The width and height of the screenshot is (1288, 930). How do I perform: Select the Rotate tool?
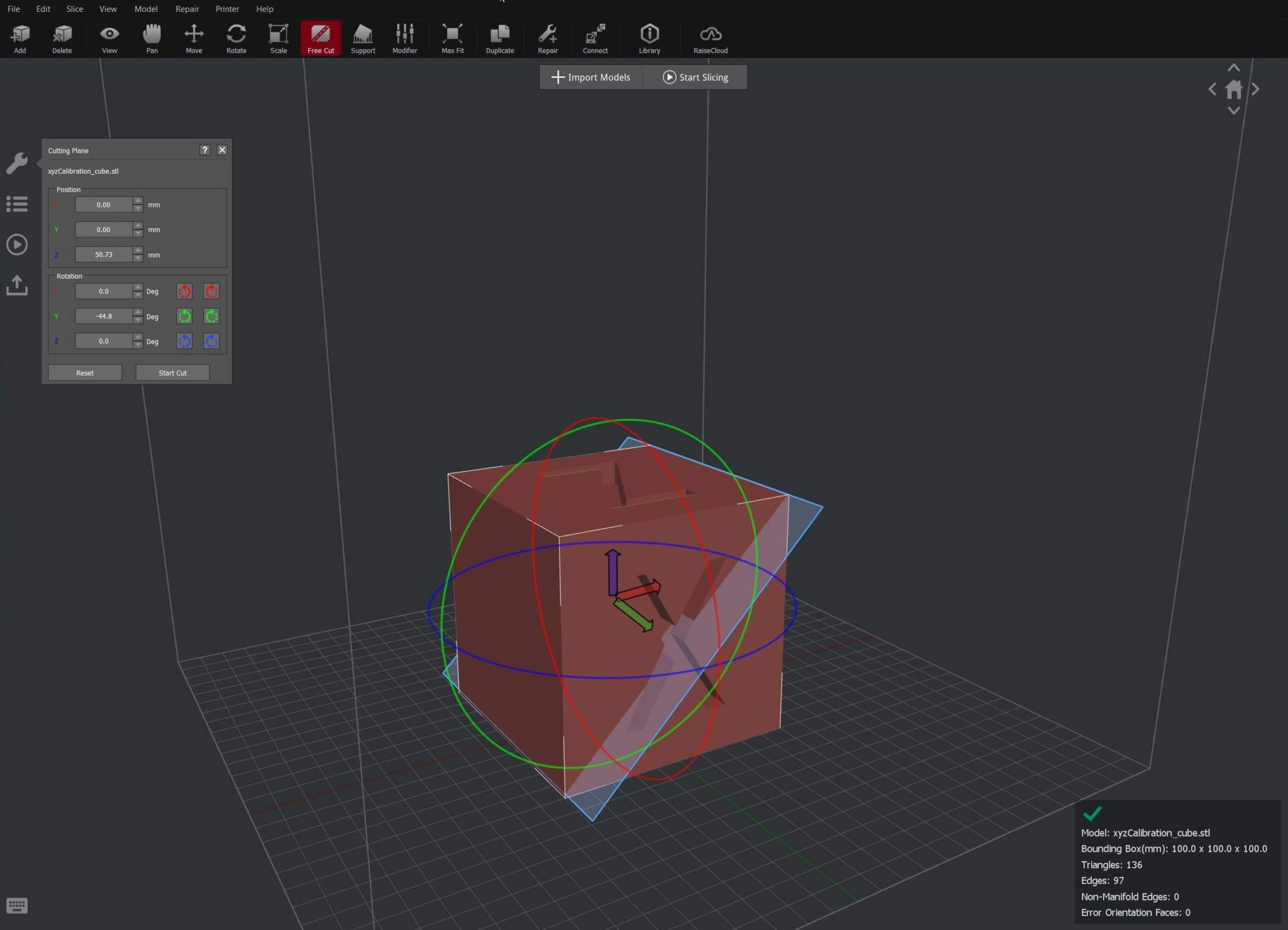point(236,38)
